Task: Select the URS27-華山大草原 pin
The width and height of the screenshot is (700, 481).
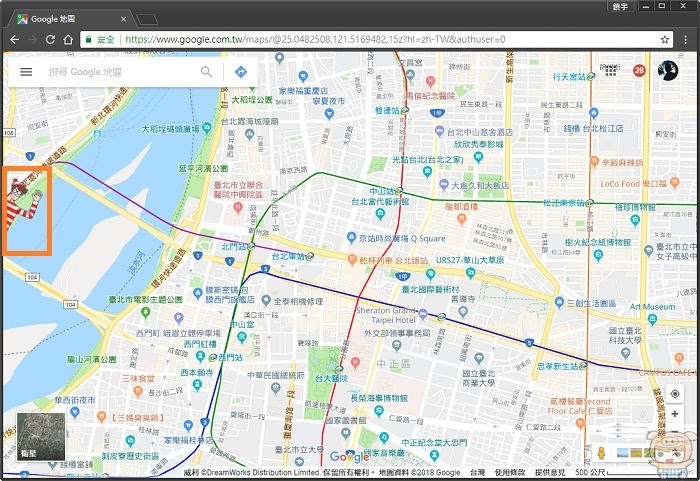Action: click(x=471, y=272)
